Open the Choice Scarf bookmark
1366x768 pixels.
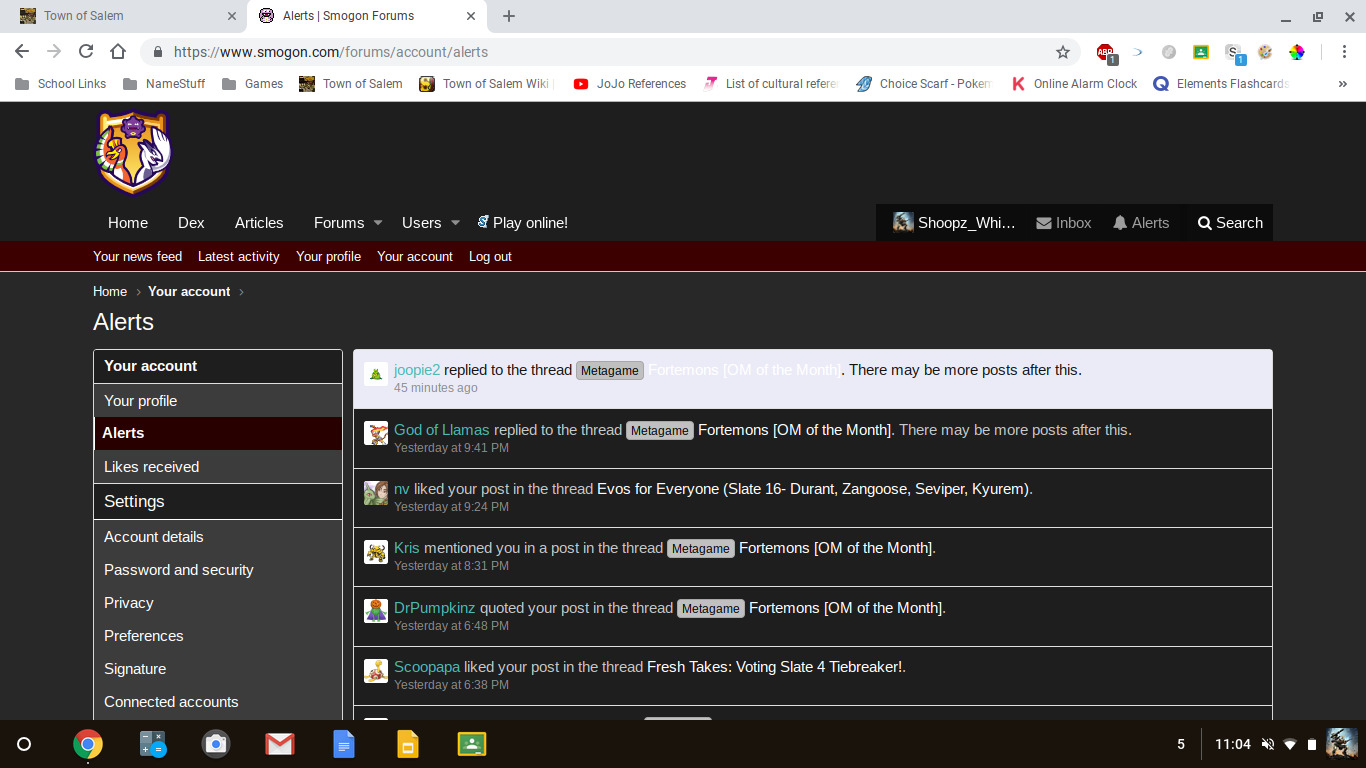click(924, 84)
